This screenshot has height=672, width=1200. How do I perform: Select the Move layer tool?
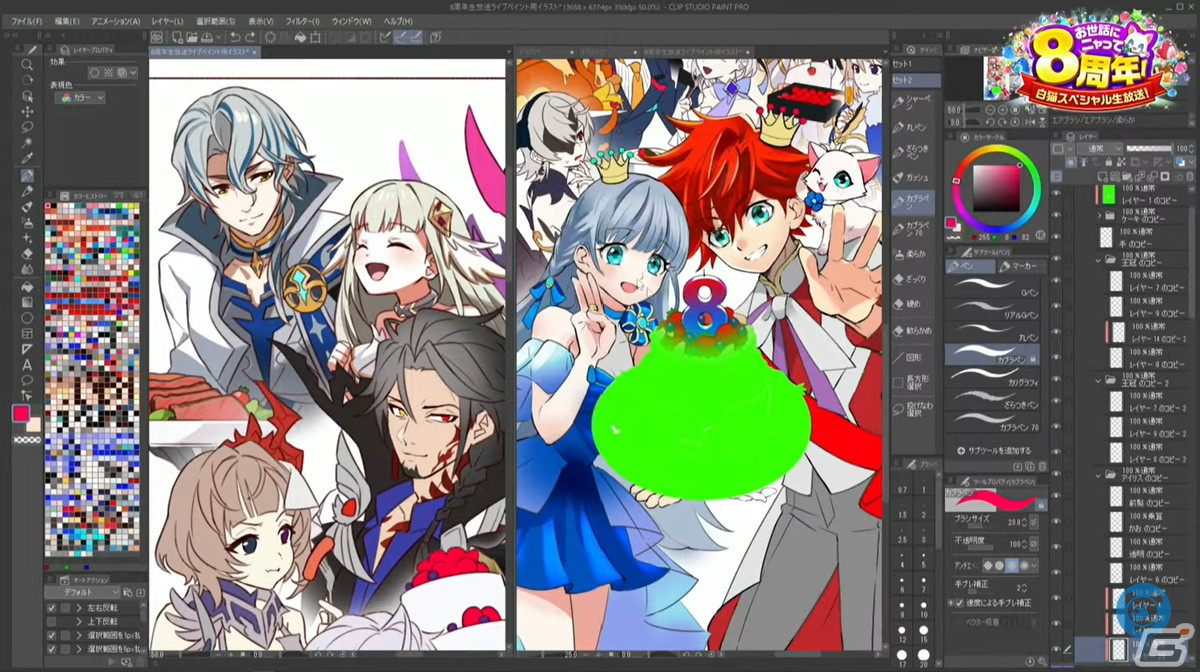pos(28,112)
